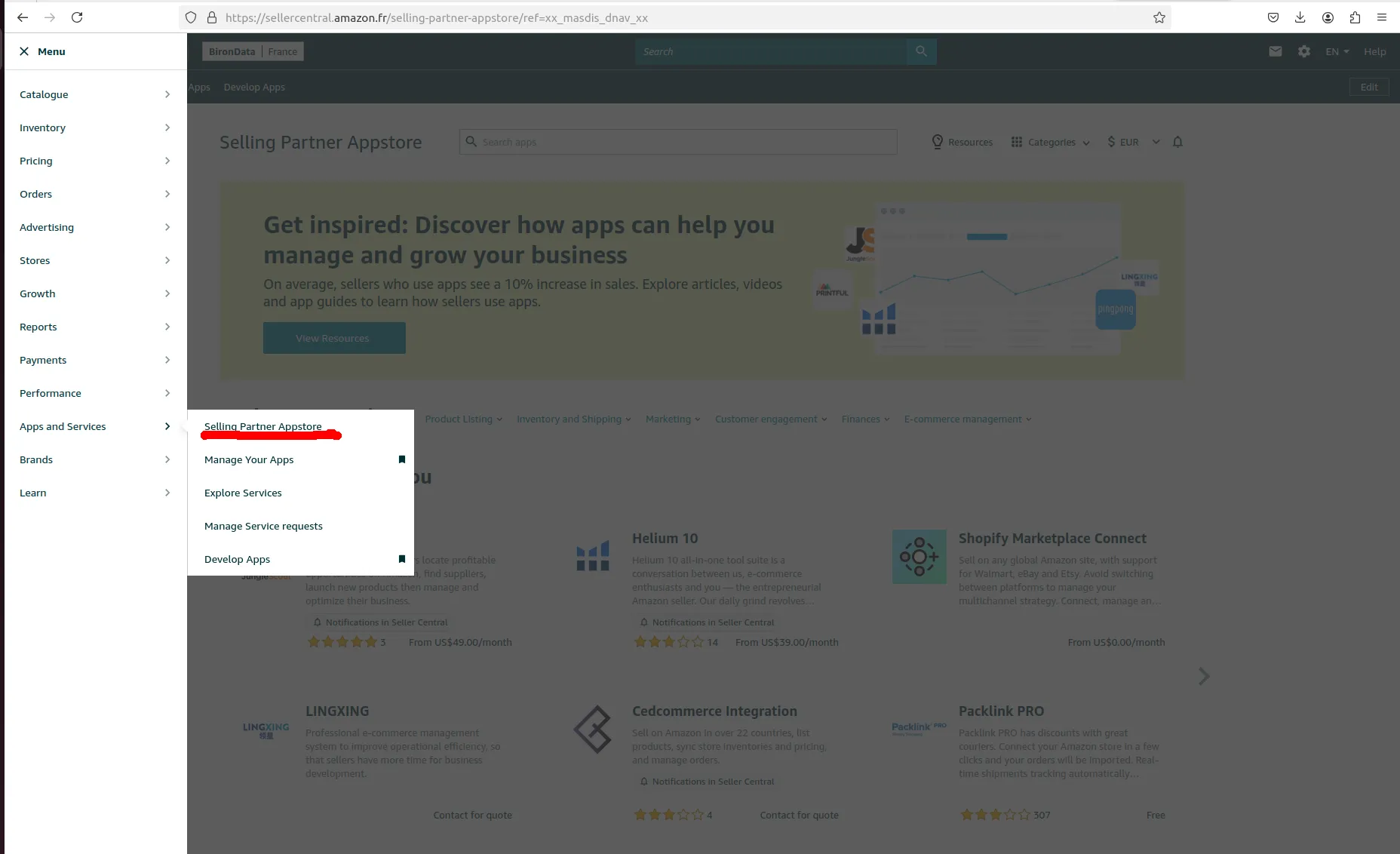Image resolution: width=1400 pixels, height=854 pixels.
Task: Click the appstore notifications bell icon
Action: pos(1177,142)
